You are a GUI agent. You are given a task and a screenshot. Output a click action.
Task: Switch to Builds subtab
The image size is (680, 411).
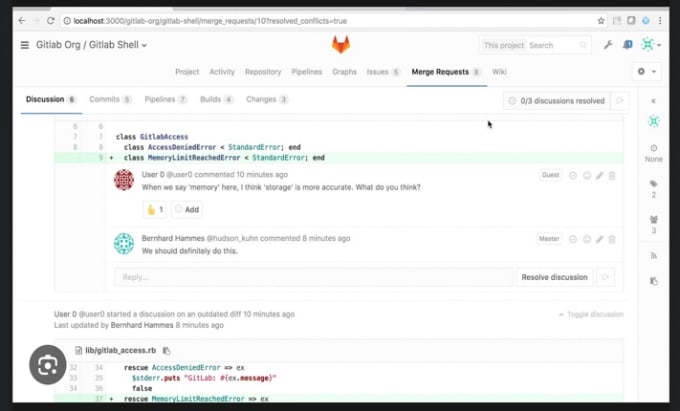tap(216, 100)
